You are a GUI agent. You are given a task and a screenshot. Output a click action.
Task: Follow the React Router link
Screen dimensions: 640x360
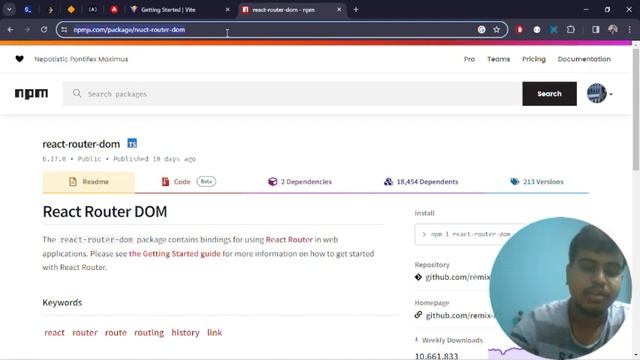pyautogui.click(x=289, y=240)
